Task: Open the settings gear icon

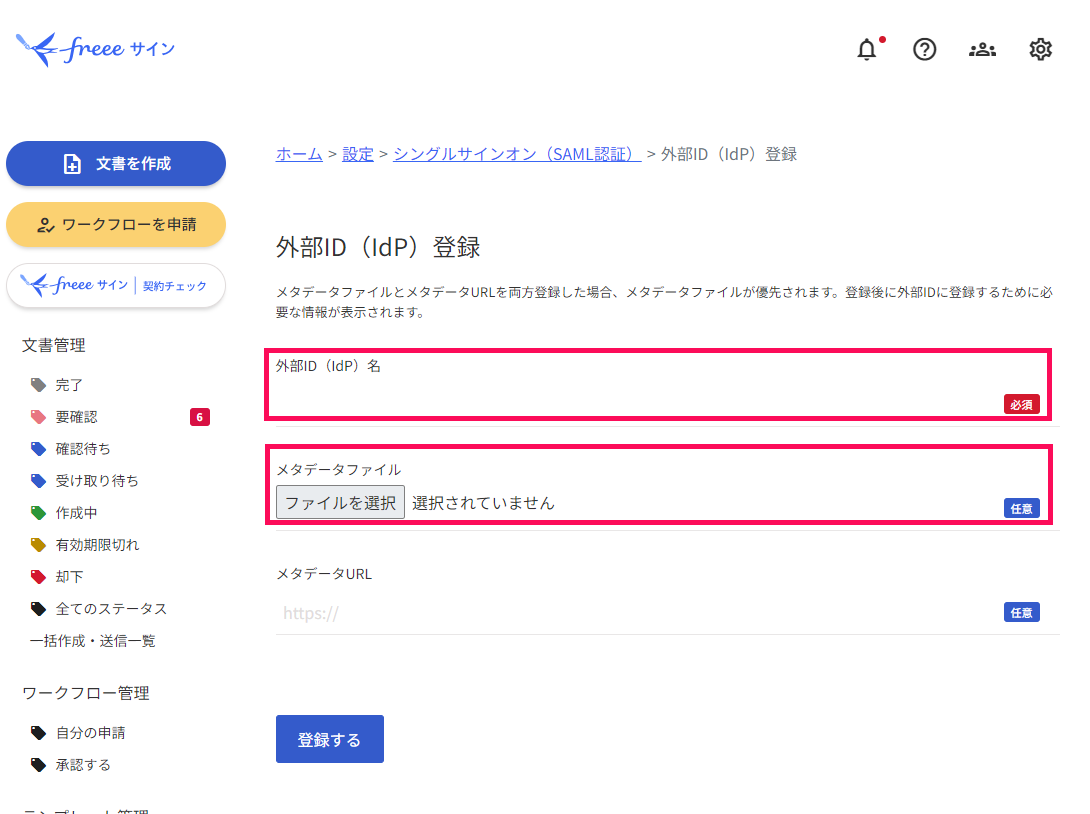Action: click(1040, 49)
